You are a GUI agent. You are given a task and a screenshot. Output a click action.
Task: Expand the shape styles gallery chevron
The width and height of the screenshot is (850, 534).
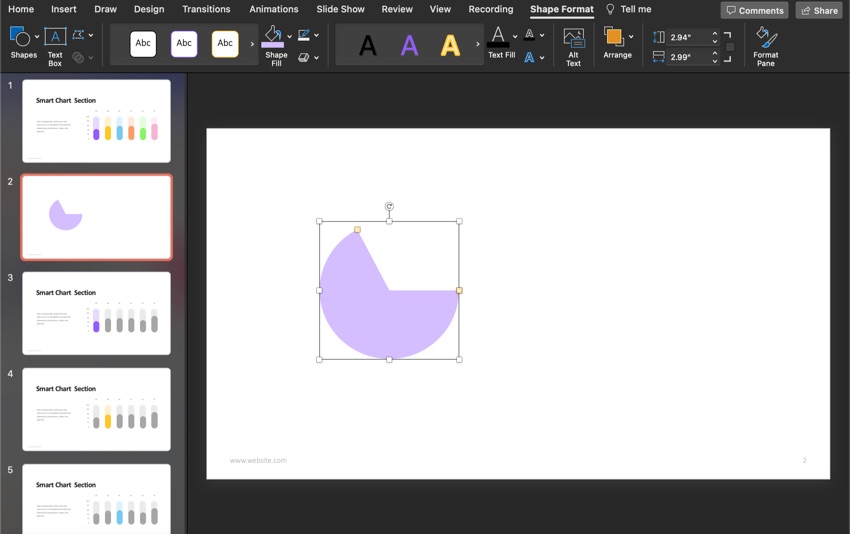[252, 44]
